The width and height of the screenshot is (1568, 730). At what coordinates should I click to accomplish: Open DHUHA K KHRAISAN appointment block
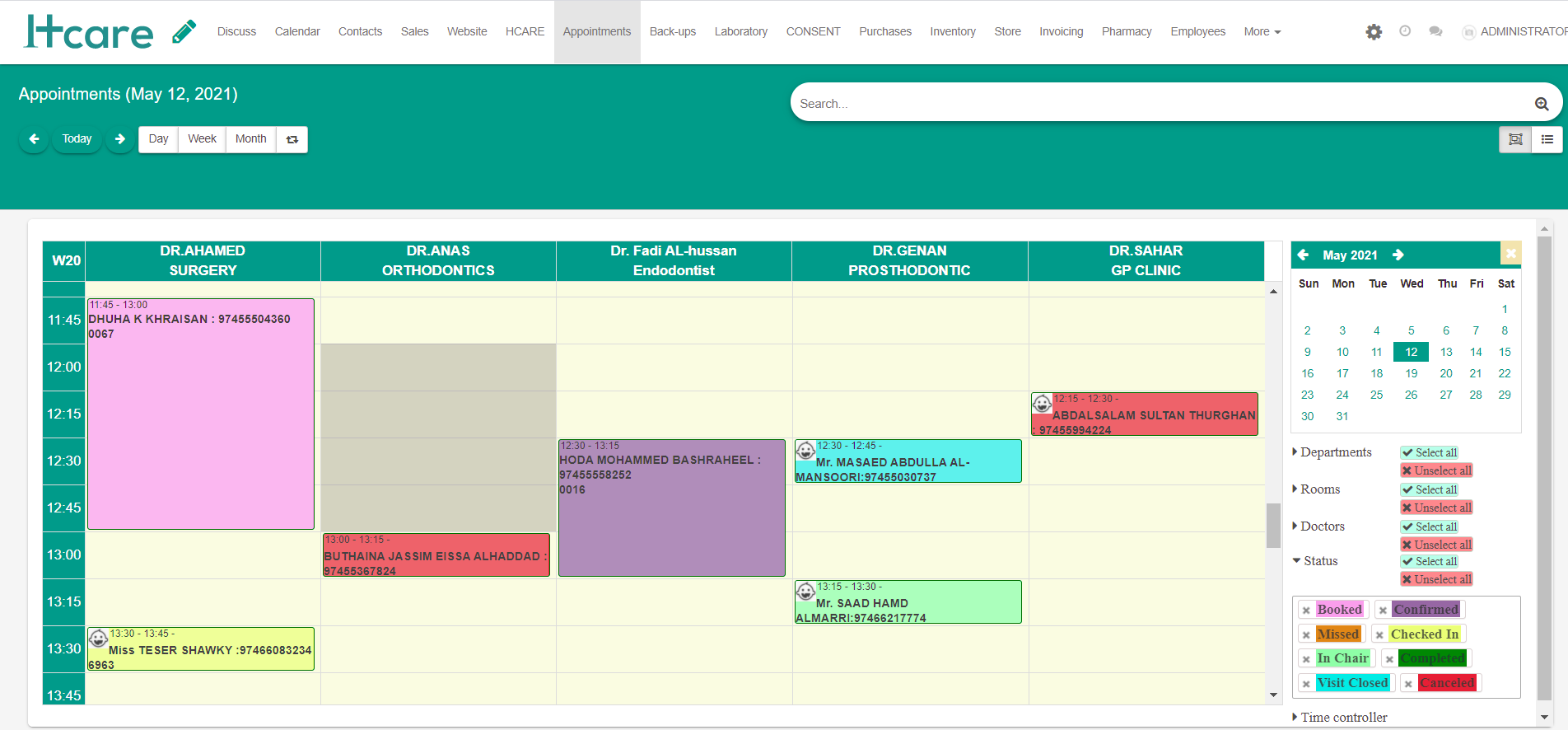pos(201,414)
